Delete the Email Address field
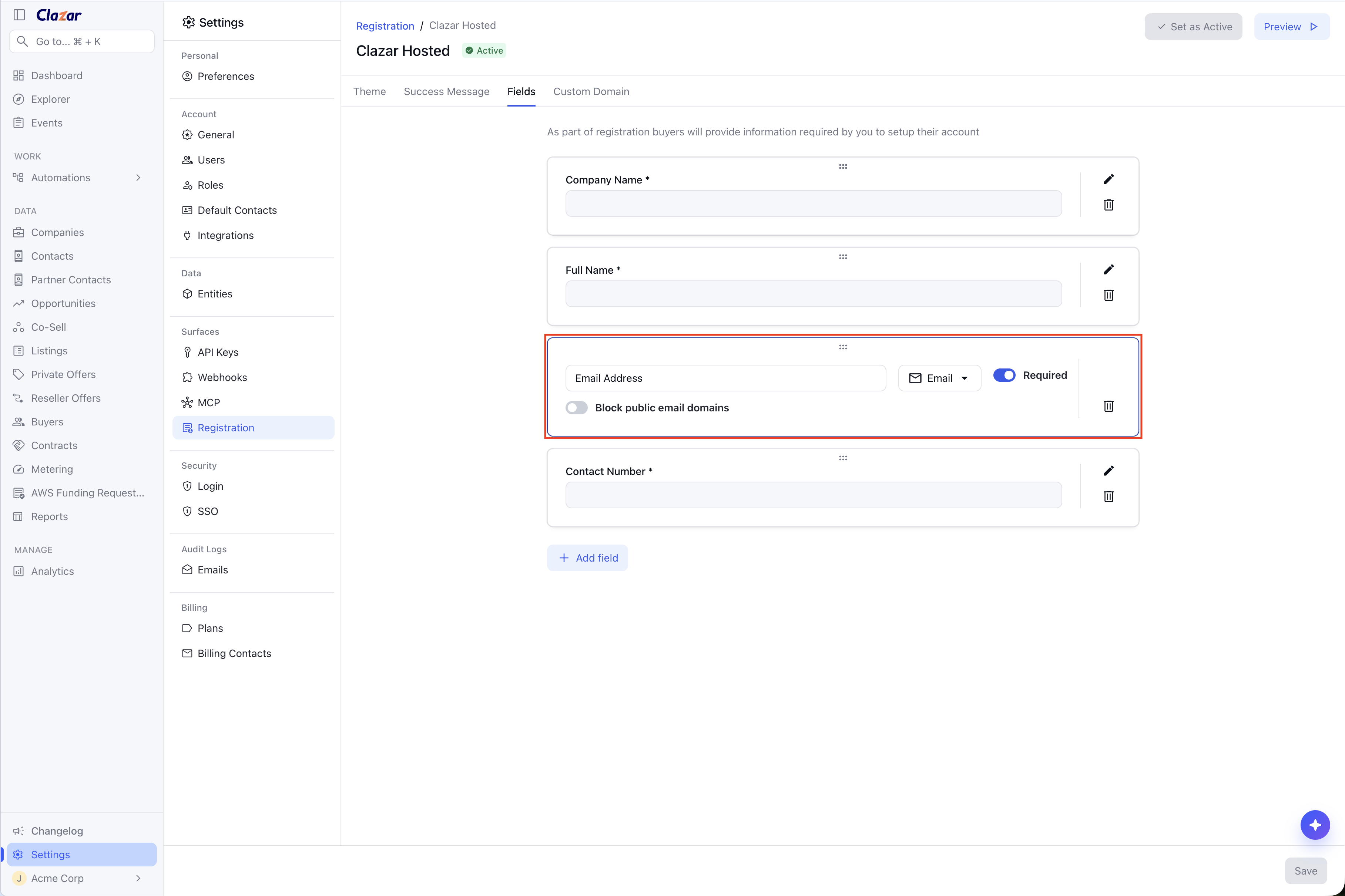Viewport: 1345px width, 896px height. [1108, 406]
